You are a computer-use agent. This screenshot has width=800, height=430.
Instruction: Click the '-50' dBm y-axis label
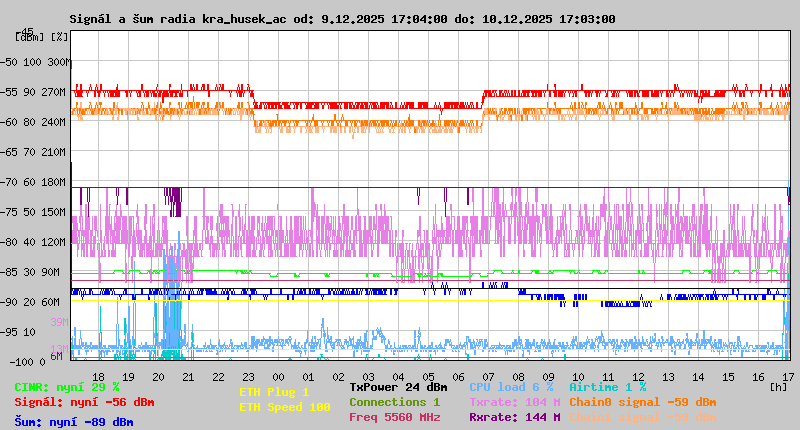(x=8, y=62)
